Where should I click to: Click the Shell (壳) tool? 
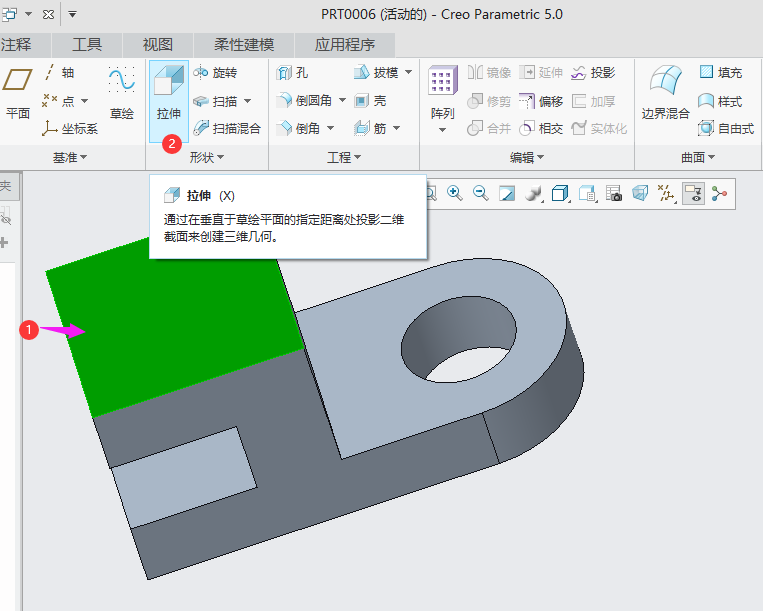point(370,101)
